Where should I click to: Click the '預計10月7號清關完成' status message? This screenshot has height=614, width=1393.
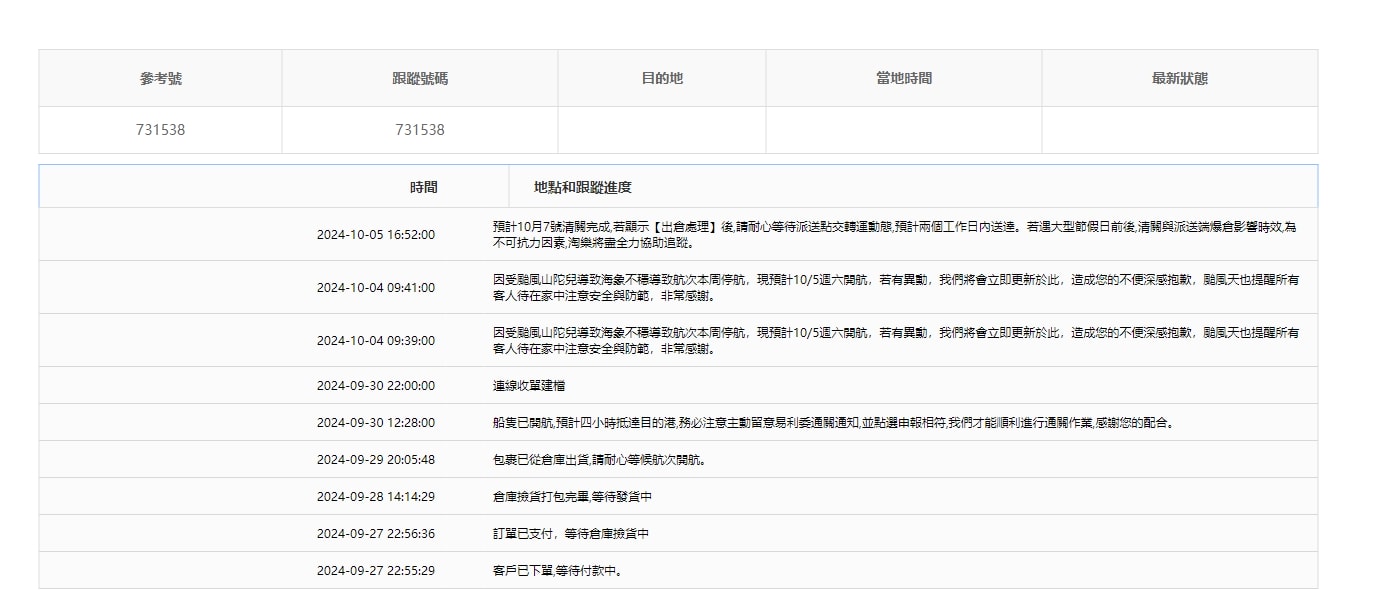coord(895,235)
